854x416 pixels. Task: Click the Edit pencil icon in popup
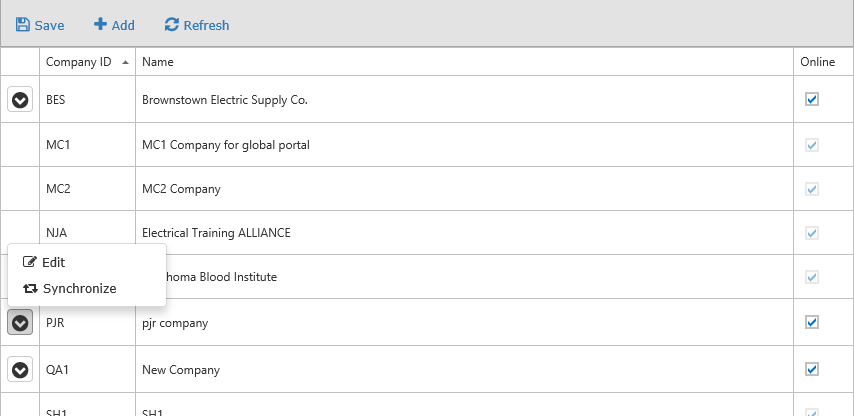tap(29, 262)
